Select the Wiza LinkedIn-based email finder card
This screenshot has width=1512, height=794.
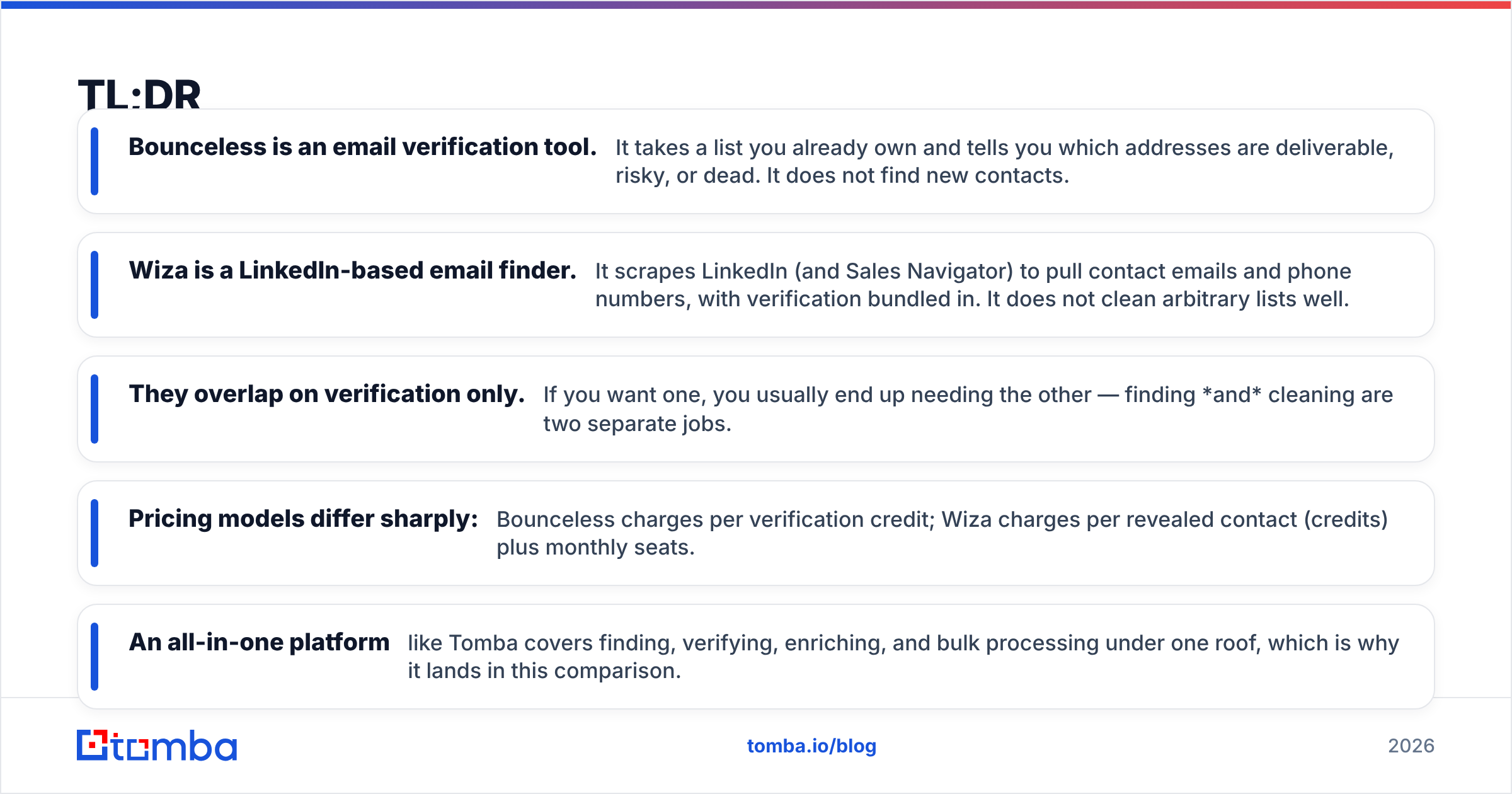click(756, 285)
